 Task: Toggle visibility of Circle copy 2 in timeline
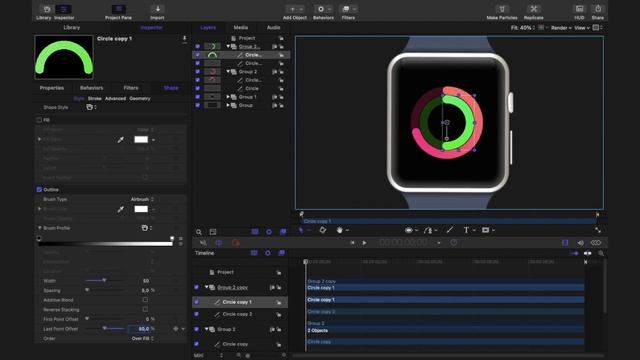197,314
